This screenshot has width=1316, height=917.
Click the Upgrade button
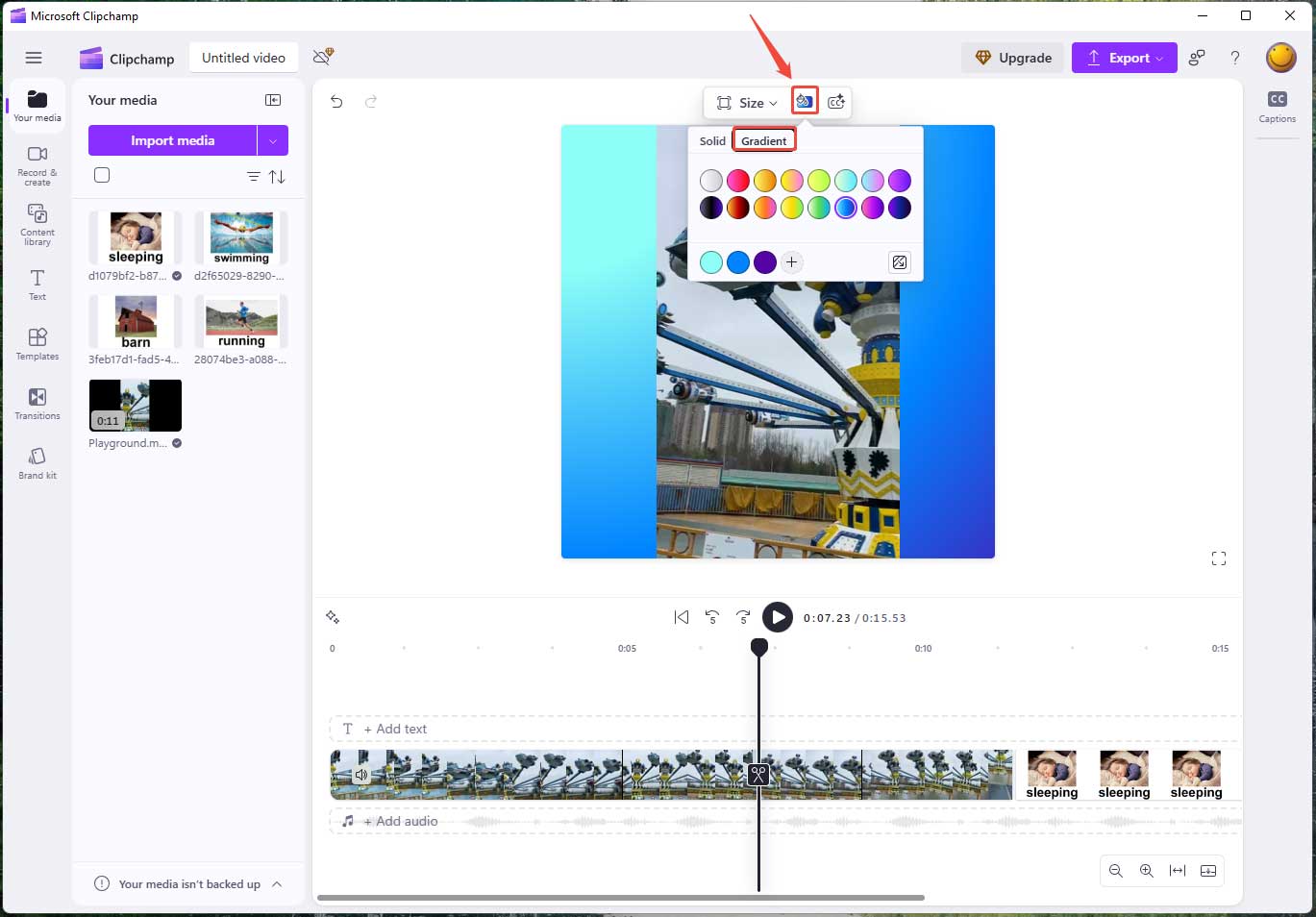1012,58
